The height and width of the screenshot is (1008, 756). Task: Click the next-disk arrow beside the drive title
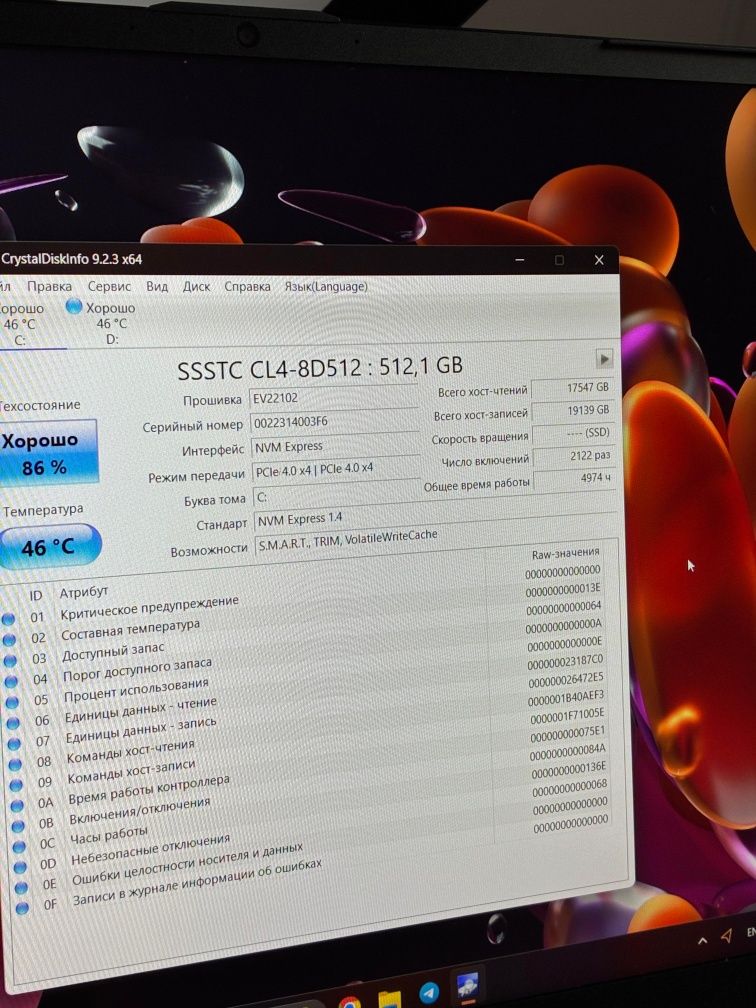point(604,359)
